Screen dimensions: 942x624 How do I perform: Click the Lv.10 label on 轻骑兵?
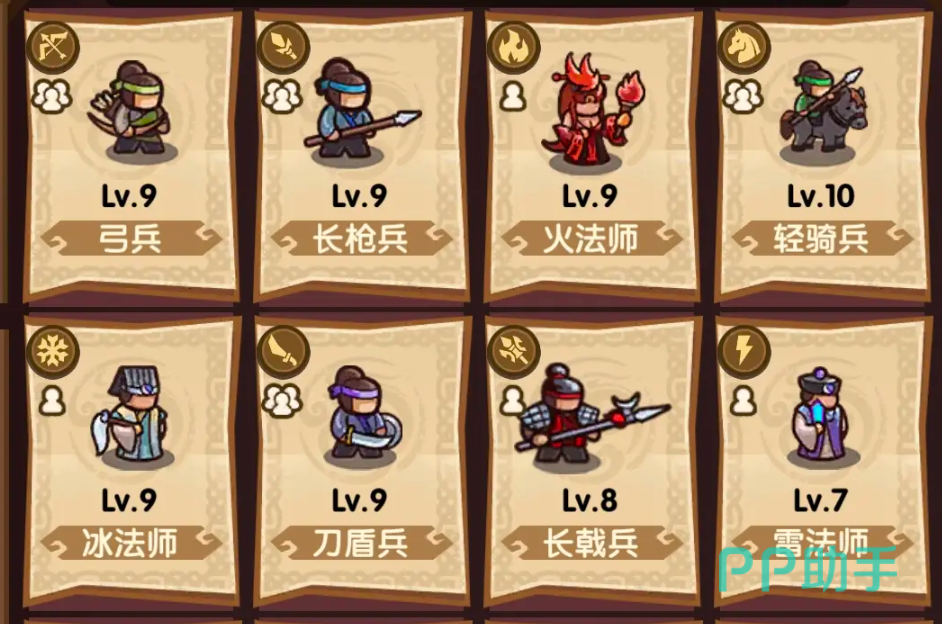click(x=821, y=196)
